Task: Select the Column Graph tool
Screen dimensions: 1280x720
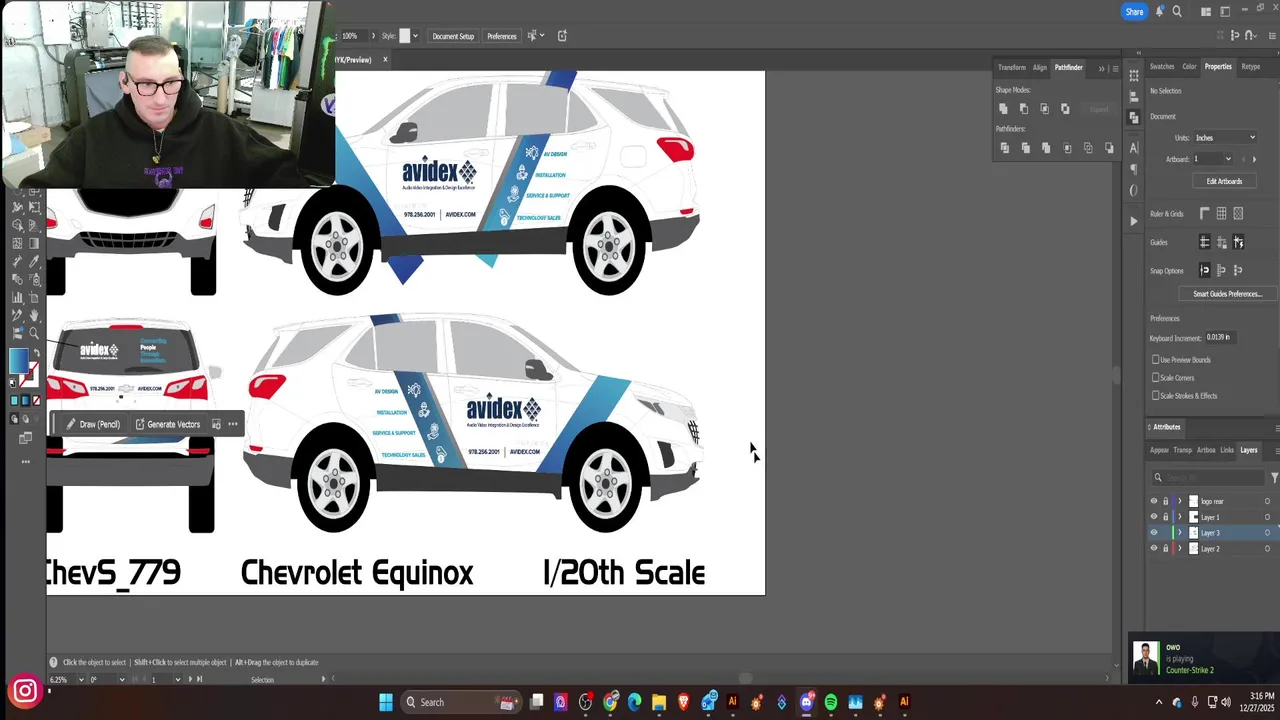Action: click(x=17, y=297)
